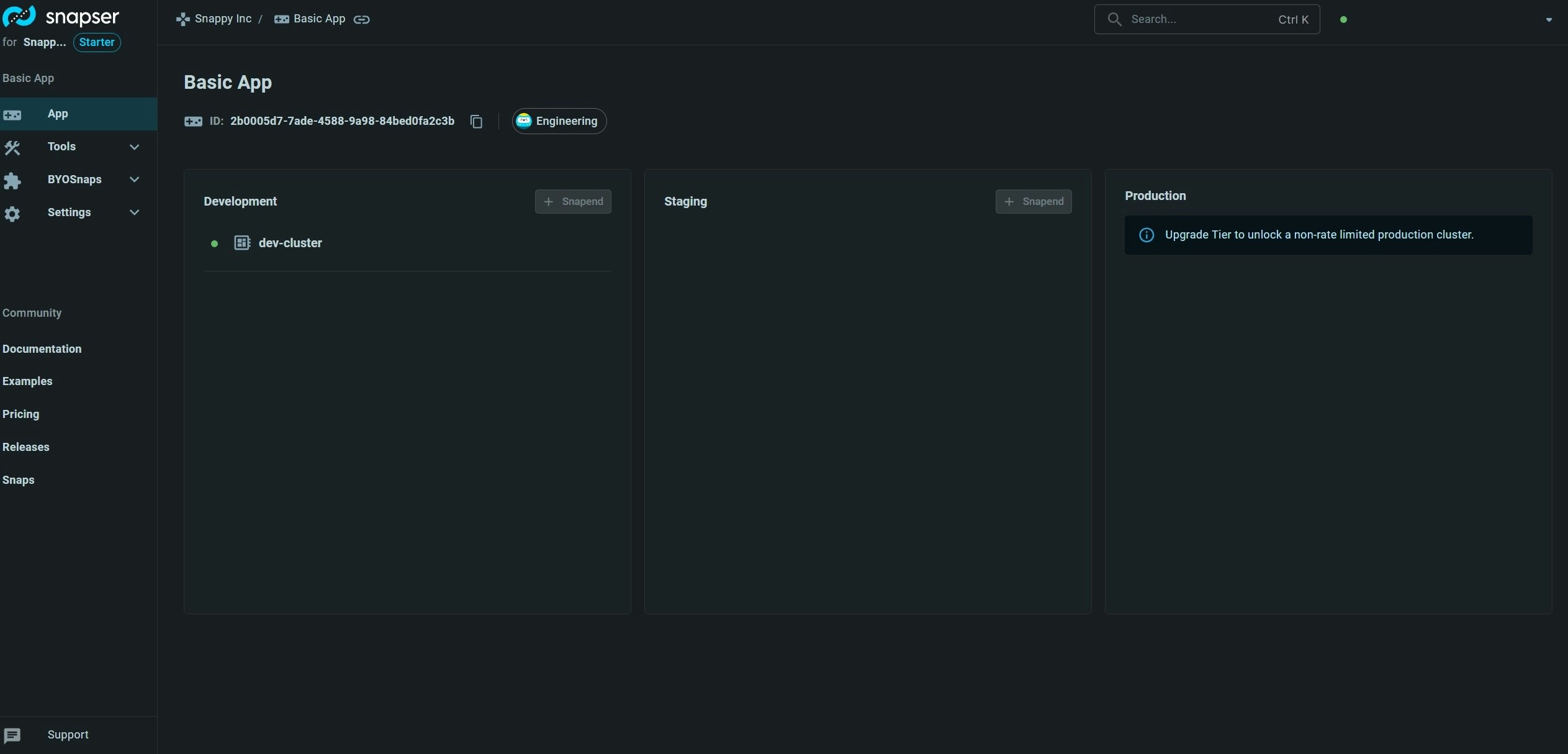Open the Pricing page link
The width and height of the screenshot is (1568, 754).
pyautogui.click(x=20, y=414)
